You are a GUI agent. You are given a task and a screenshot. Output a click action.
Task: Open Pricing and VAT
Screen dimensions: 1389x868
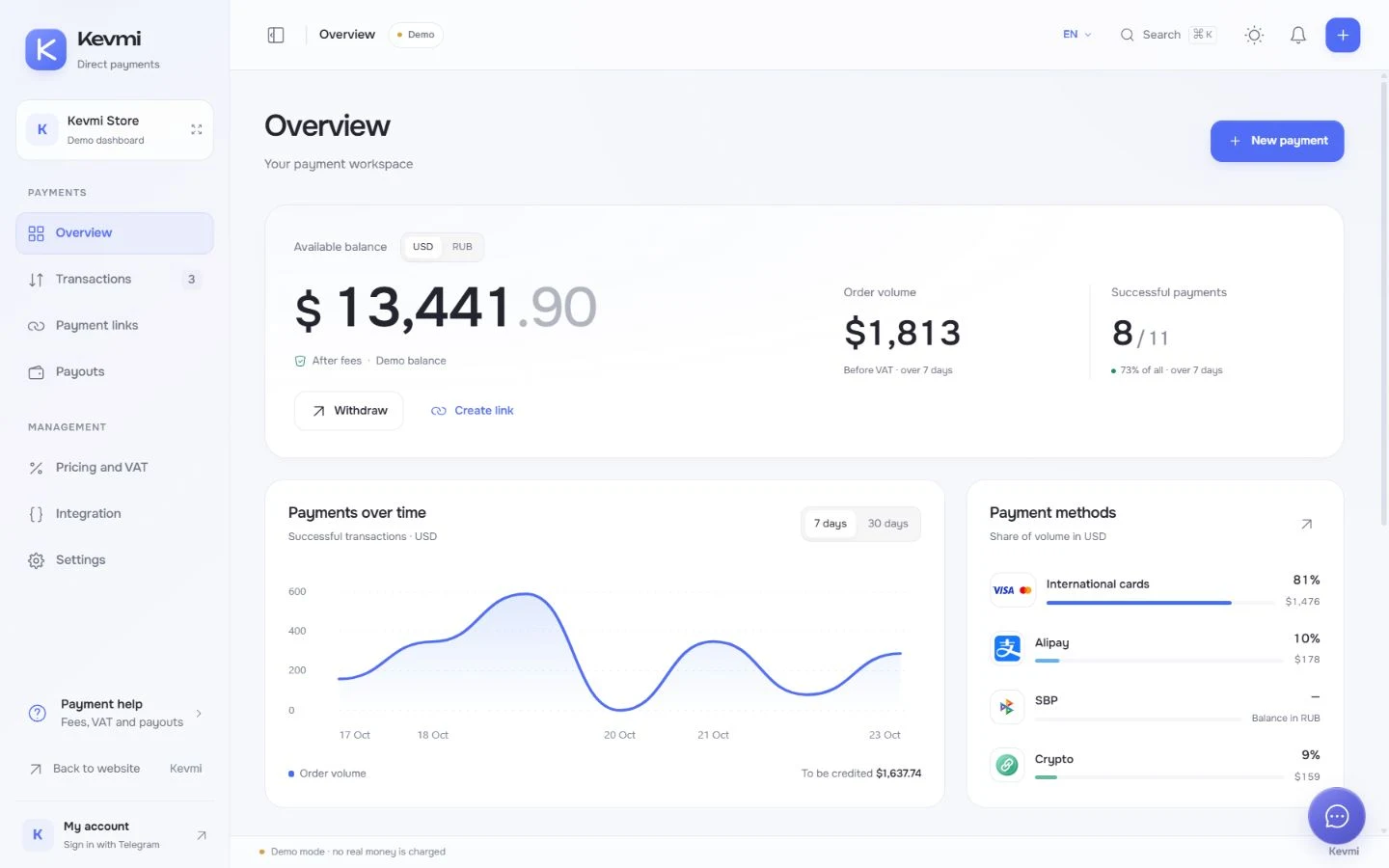tap(115, 468)
